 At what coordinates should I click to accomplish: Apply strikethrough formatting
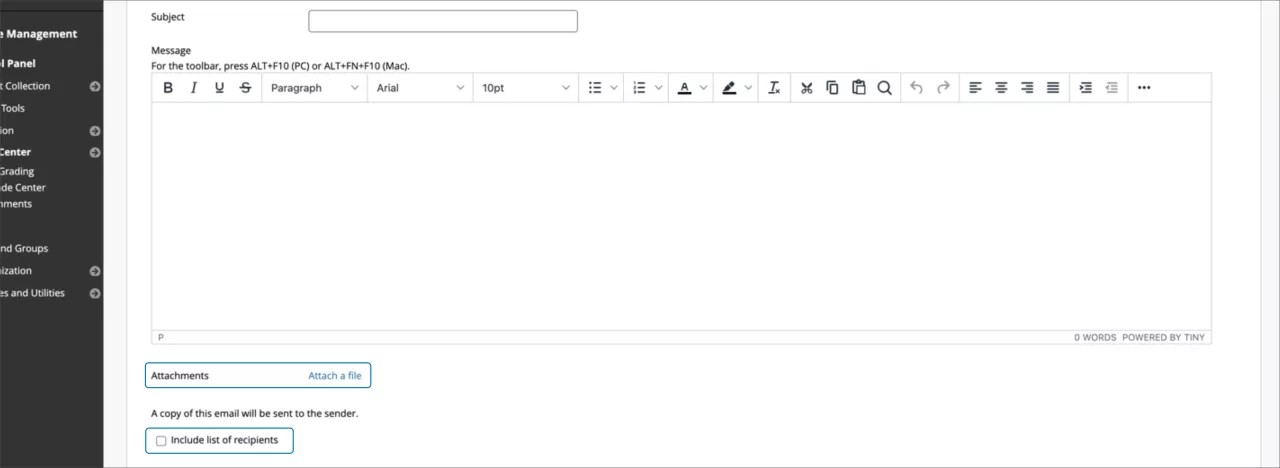[x=246, y=88]
